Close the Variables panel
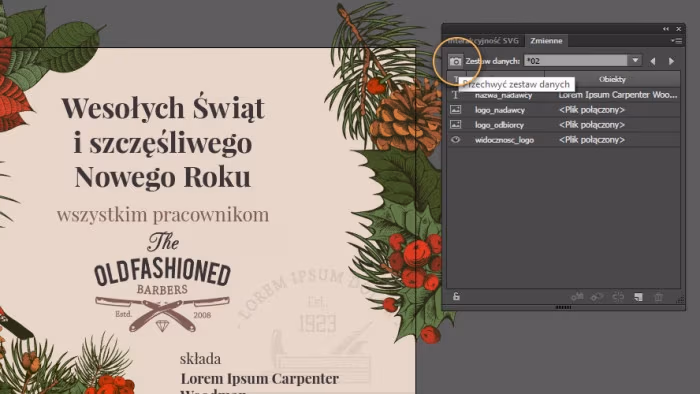Screen dimensions: 700x394 click(x=679, y=29)
